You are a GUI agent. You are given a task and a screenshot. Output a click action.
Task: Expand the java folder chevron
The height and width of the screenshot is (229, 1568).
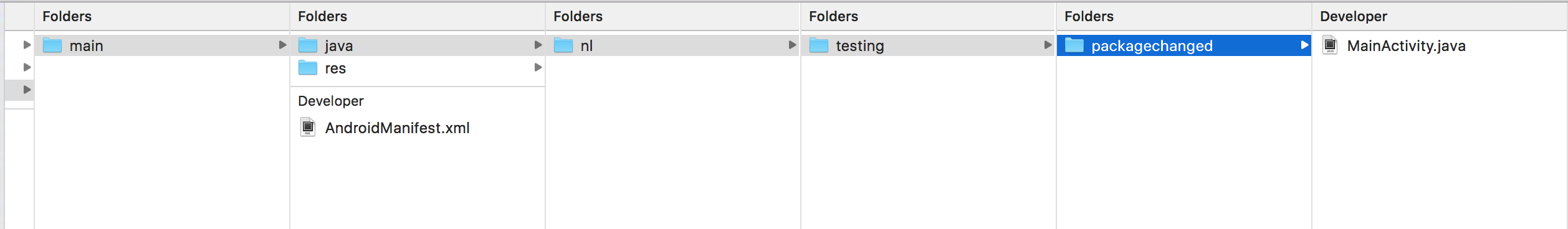click(x=538, y=45)
